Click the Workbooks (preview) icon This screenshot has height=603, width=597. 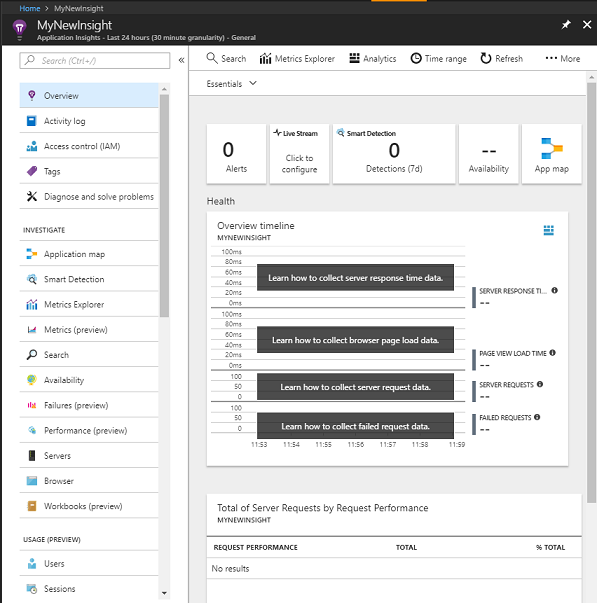pyautogui.click(x=32, y=506)
